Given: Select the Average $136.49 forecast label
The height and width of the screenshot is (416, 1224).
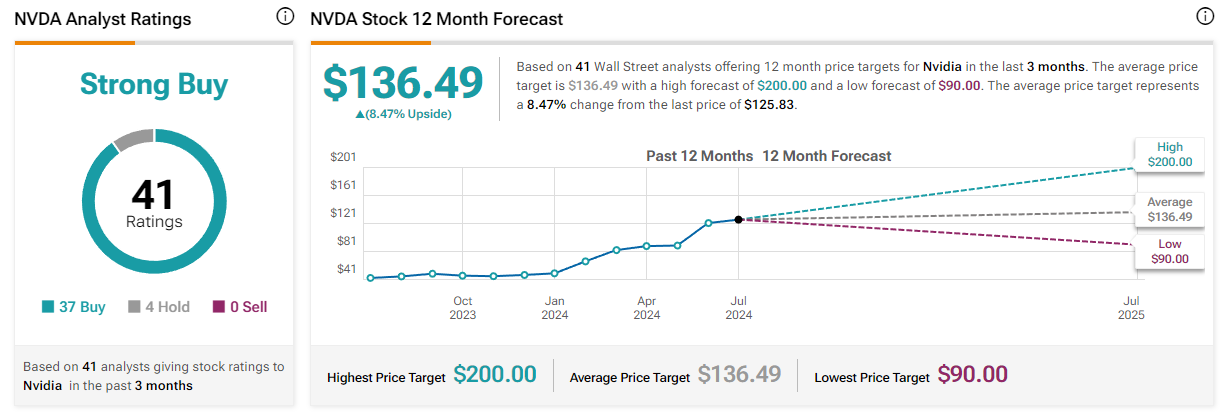Looking at the screenshot, I should point(1169,209).
